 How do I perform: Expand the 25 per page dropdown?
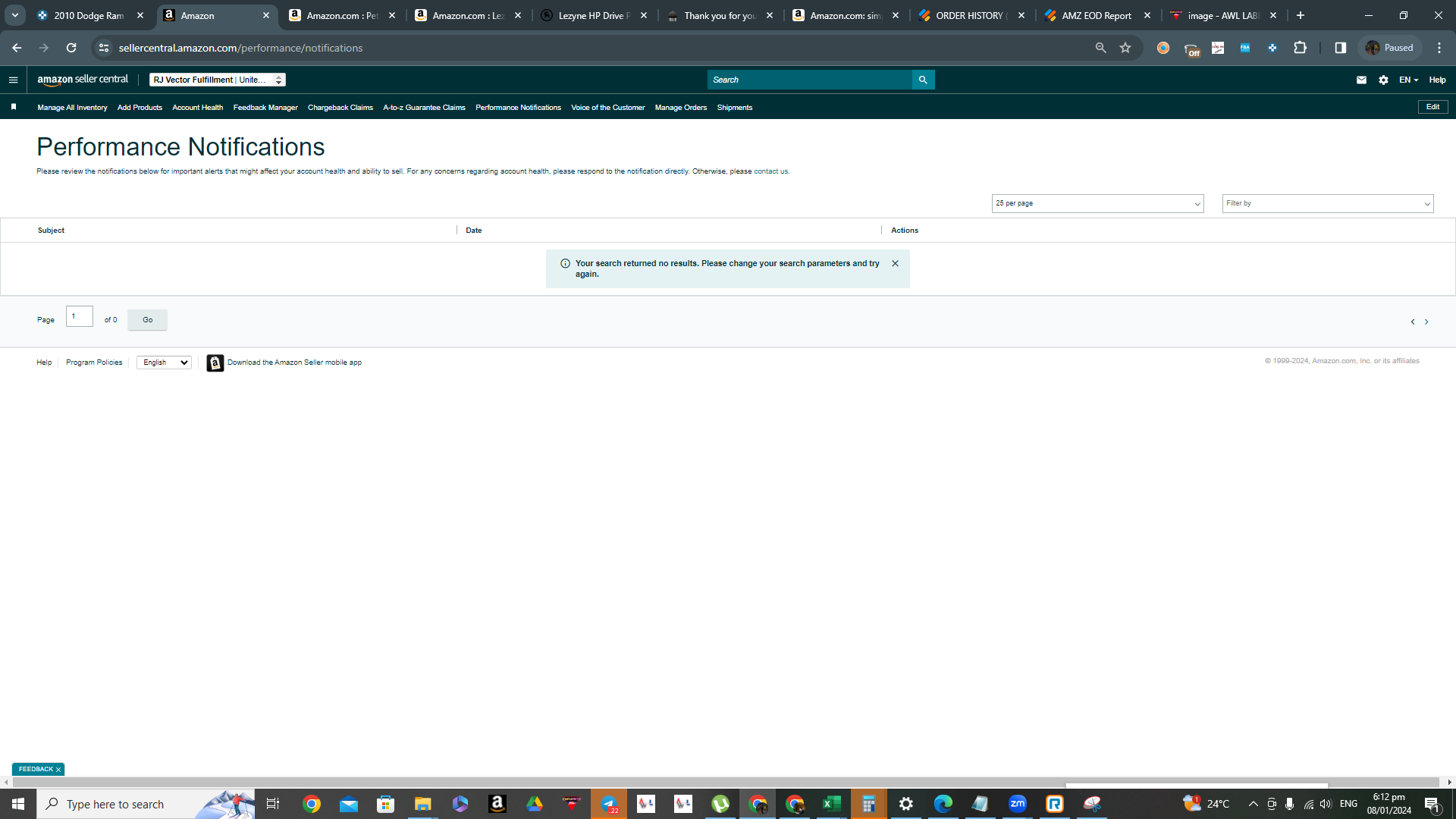pos(1097,203)
